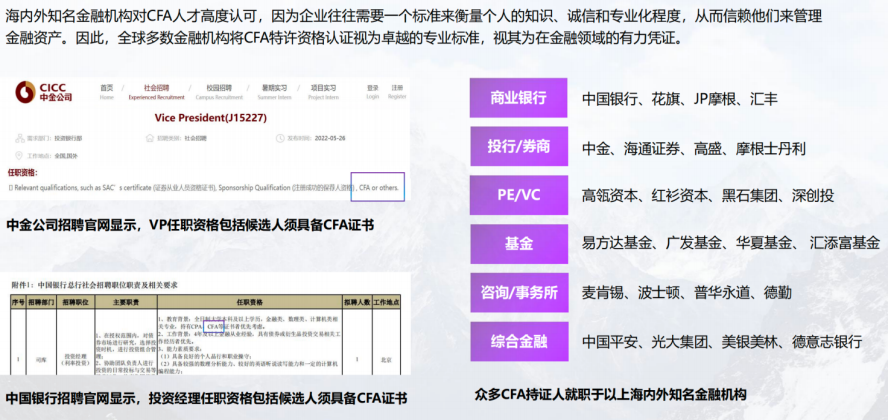
Task: Click the 任职资格 heading in CICC posting
Action: point(23,172)
